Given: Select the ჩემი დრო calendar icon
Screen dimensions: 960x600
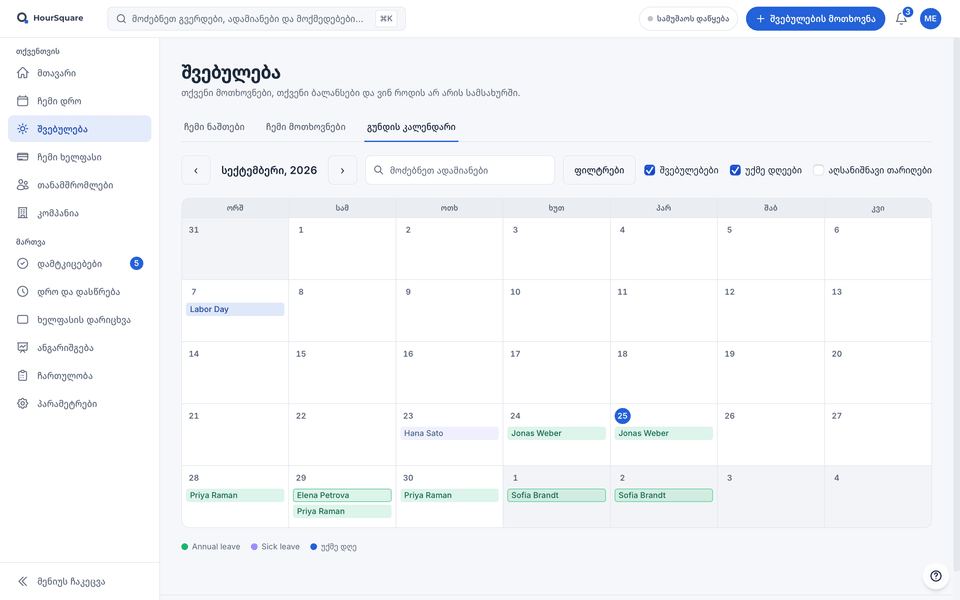Looking at the screenshot, I should point(23,101).
